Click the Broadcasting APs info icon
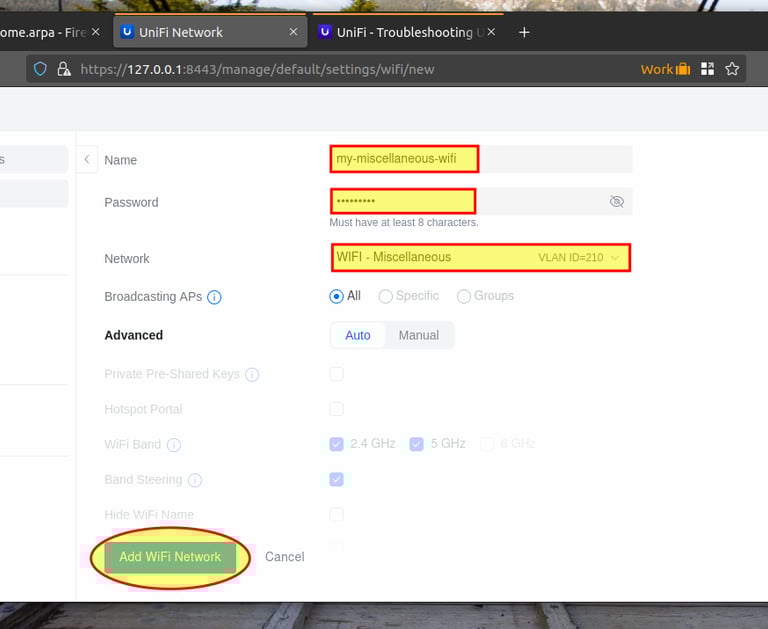Image resolution: width=768 pixels, height=629 pixels. click(214, 297)
